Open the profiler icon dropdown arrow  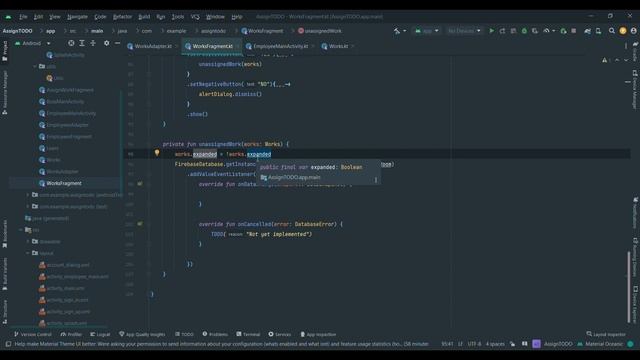coord(553,31)
